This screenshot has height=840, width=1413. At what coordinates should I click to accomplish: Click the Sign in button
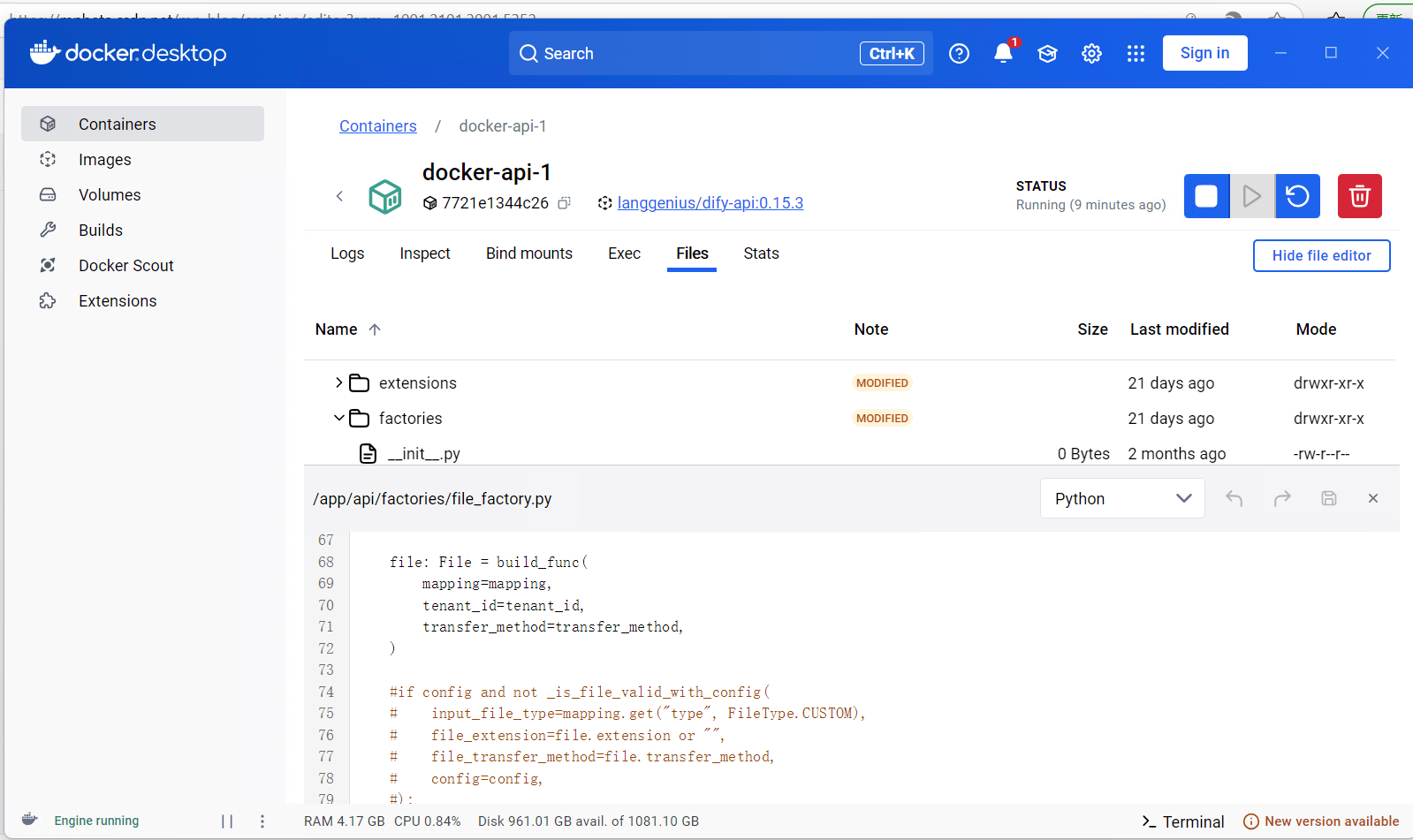click(x=1204, y=53)
